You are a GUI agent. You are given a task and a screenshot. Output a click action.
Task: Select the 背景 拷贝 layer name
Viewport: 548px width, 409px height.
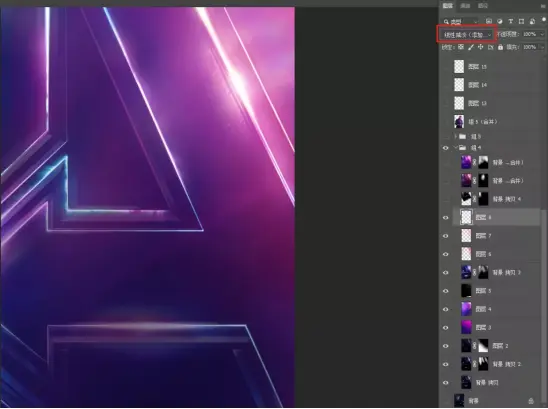pos(487,383)
